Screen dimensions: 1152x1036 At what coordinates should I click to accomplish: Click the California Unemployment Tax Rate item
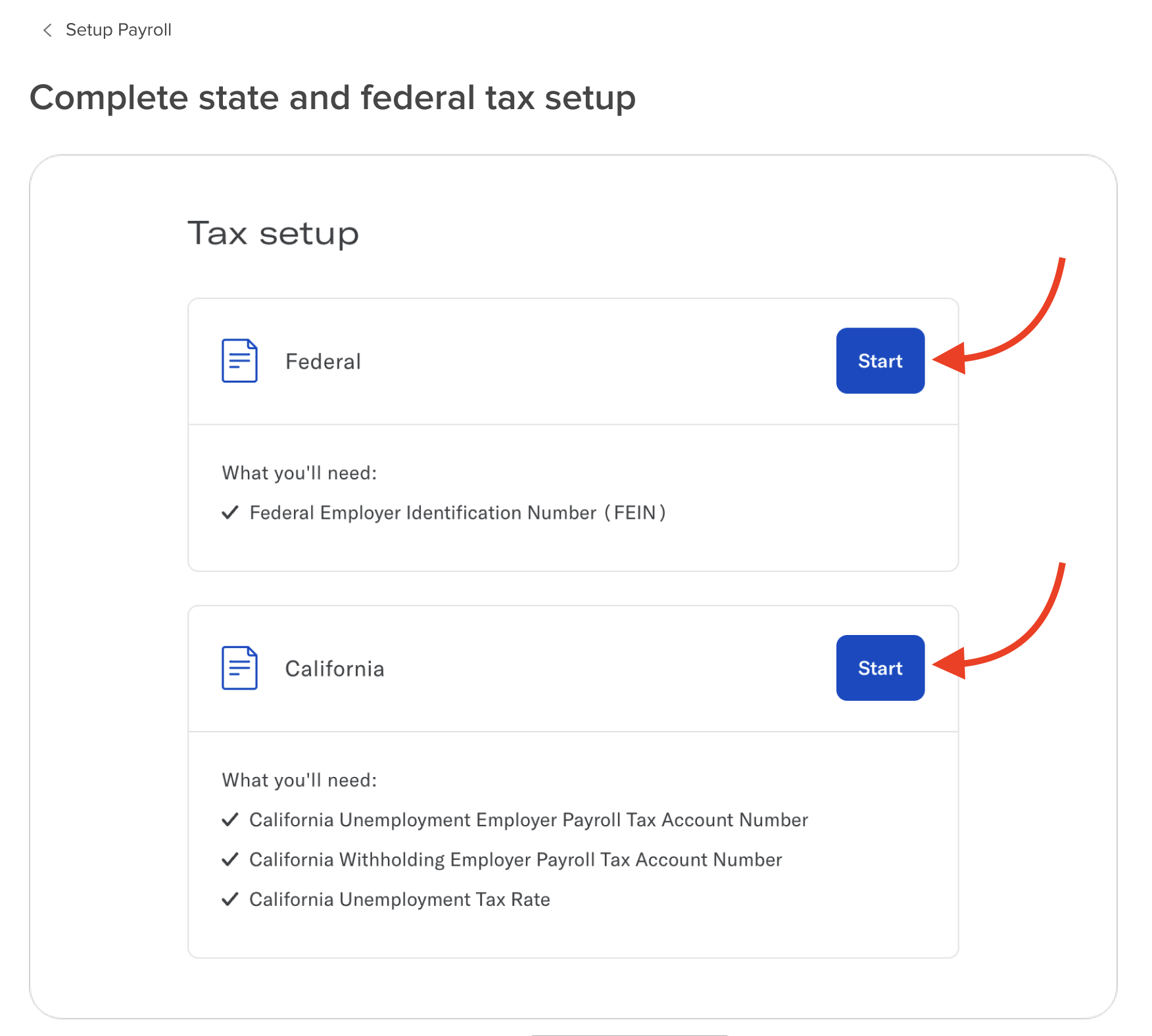[400, 899]
